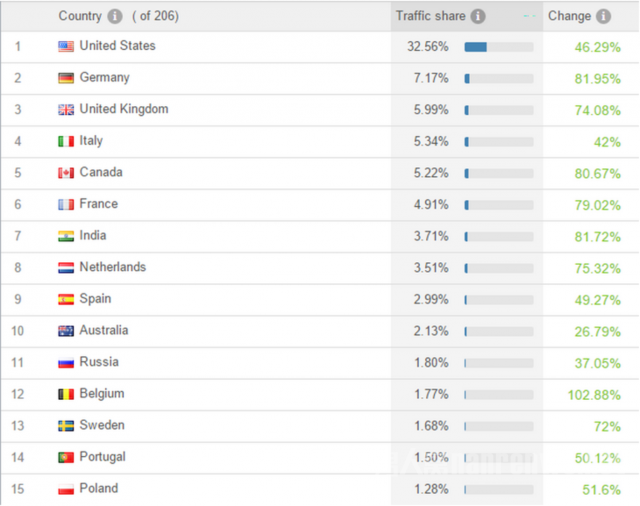
Task: Click the Portugal flag icon
Action: (66, 457)
